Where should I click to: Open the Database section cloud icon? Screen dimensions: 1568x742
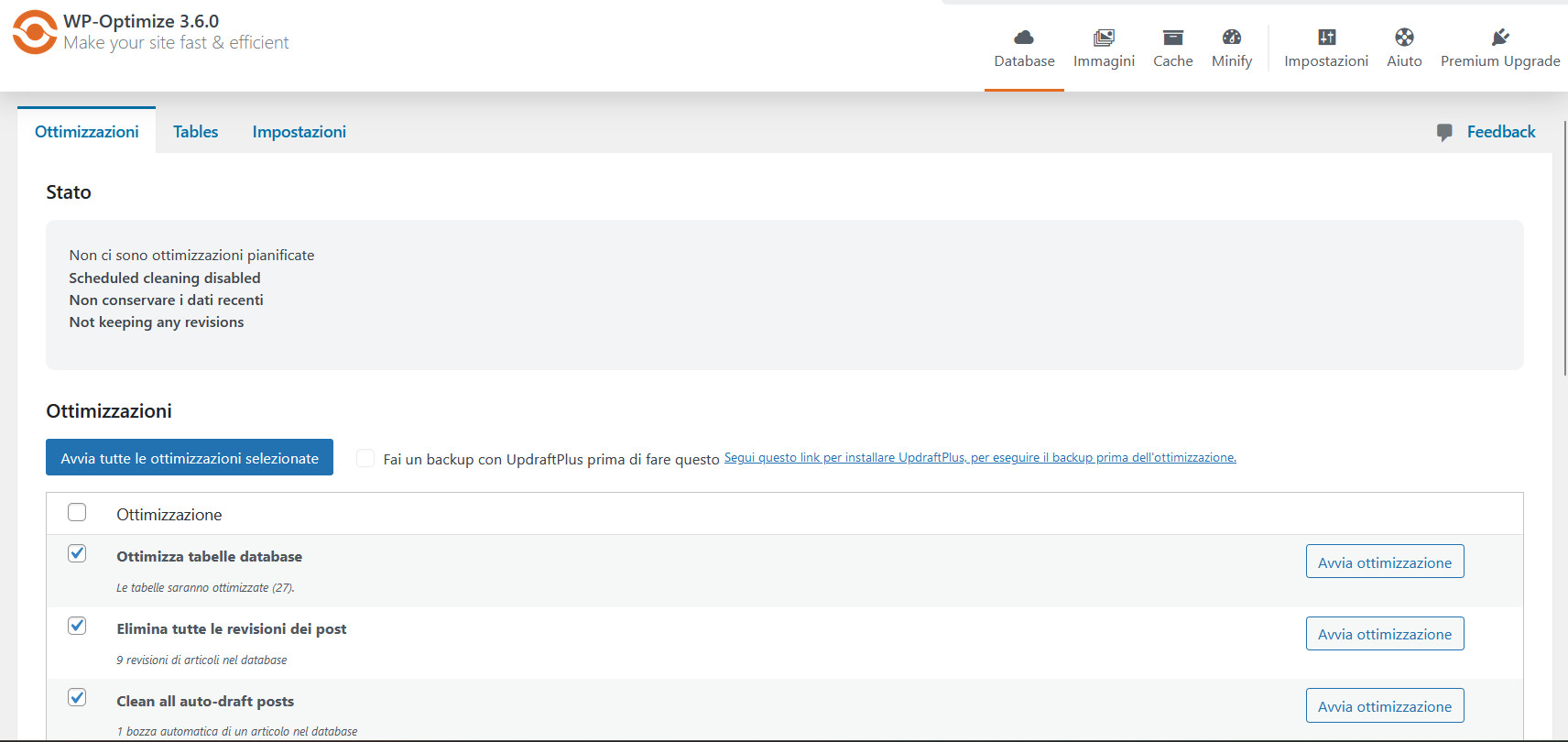click(1024, 38)
